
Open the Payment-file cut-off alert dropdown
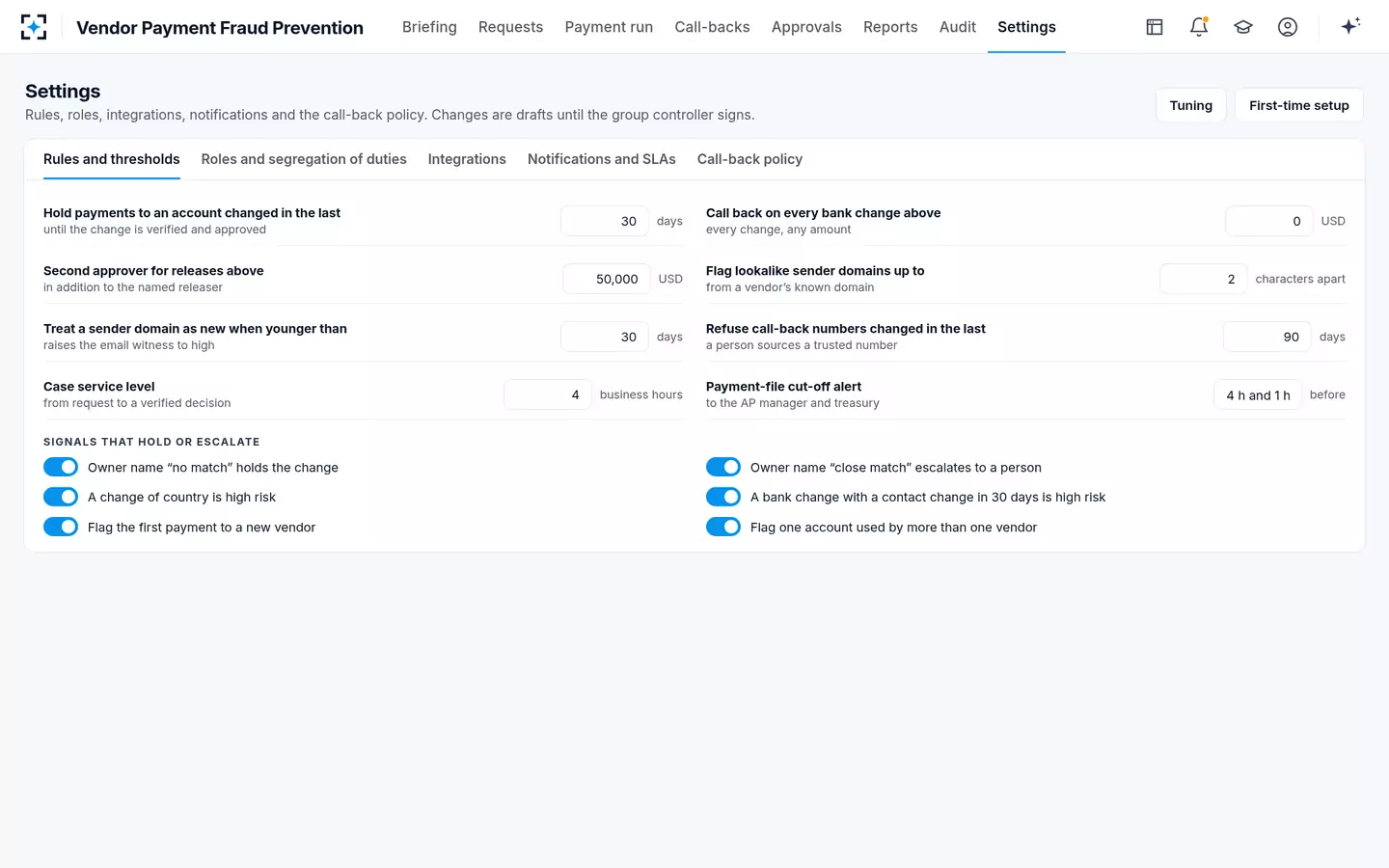point(1257,395)
